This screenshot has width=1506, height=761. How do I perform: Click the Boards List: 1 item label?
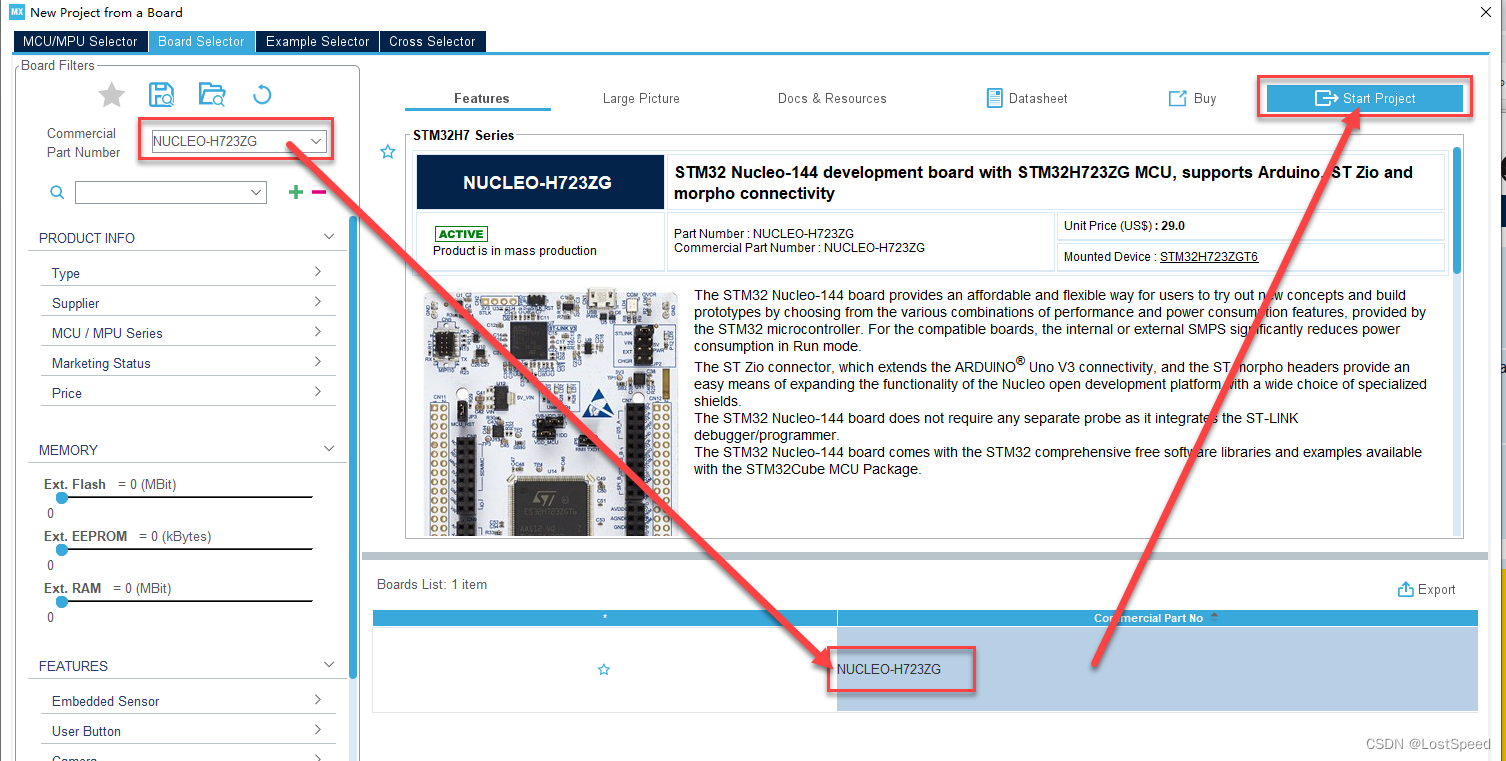tap(432, 584)
